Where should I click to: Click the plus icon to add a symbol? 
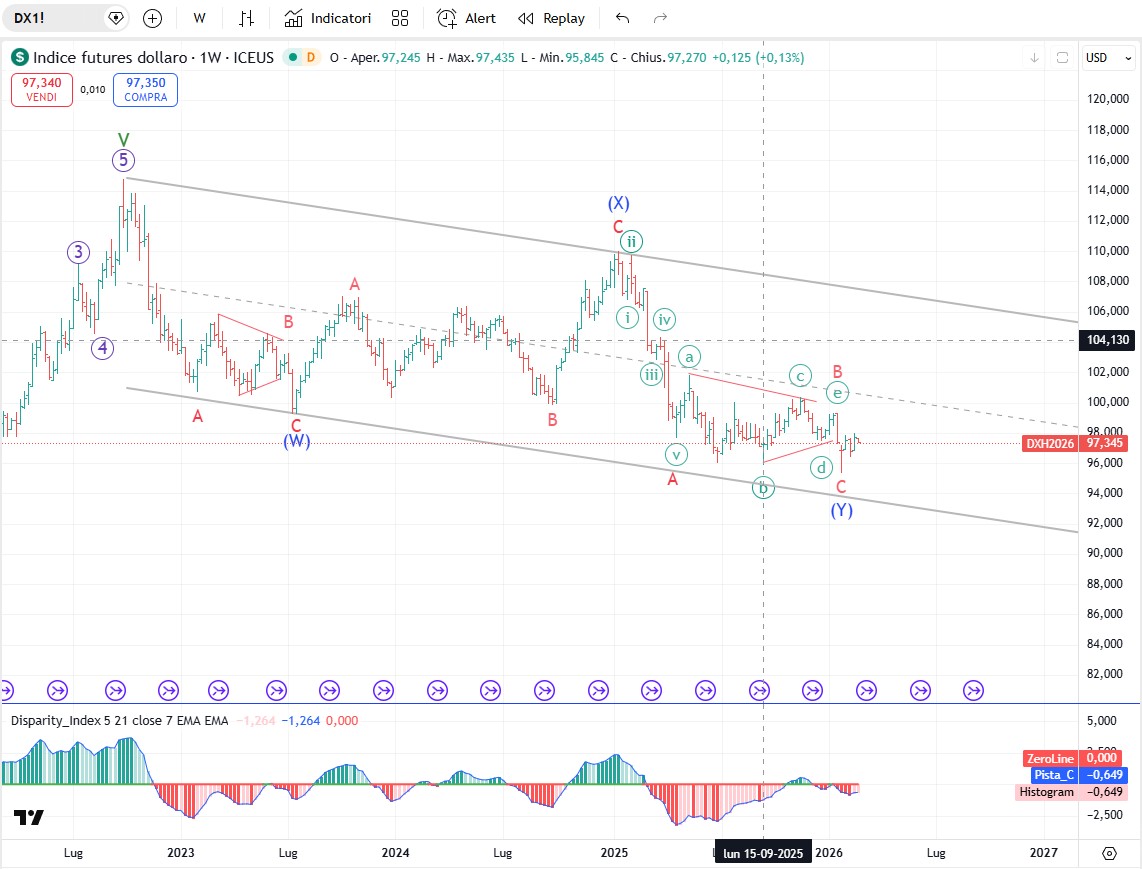point(152,18)
